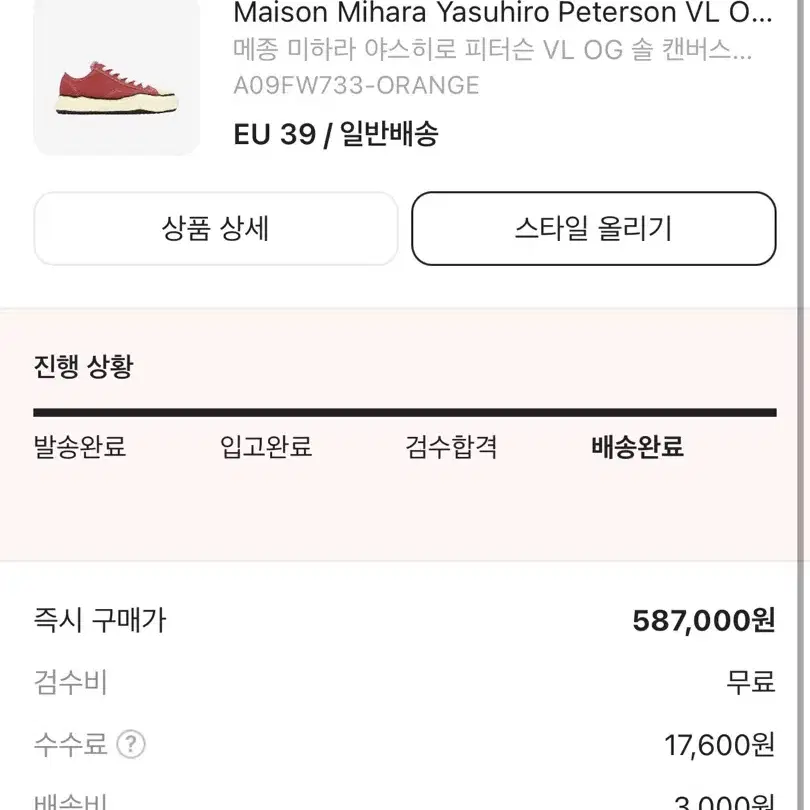
Task: Click the 17,600원 fee amount
Action: coord(720,744)
